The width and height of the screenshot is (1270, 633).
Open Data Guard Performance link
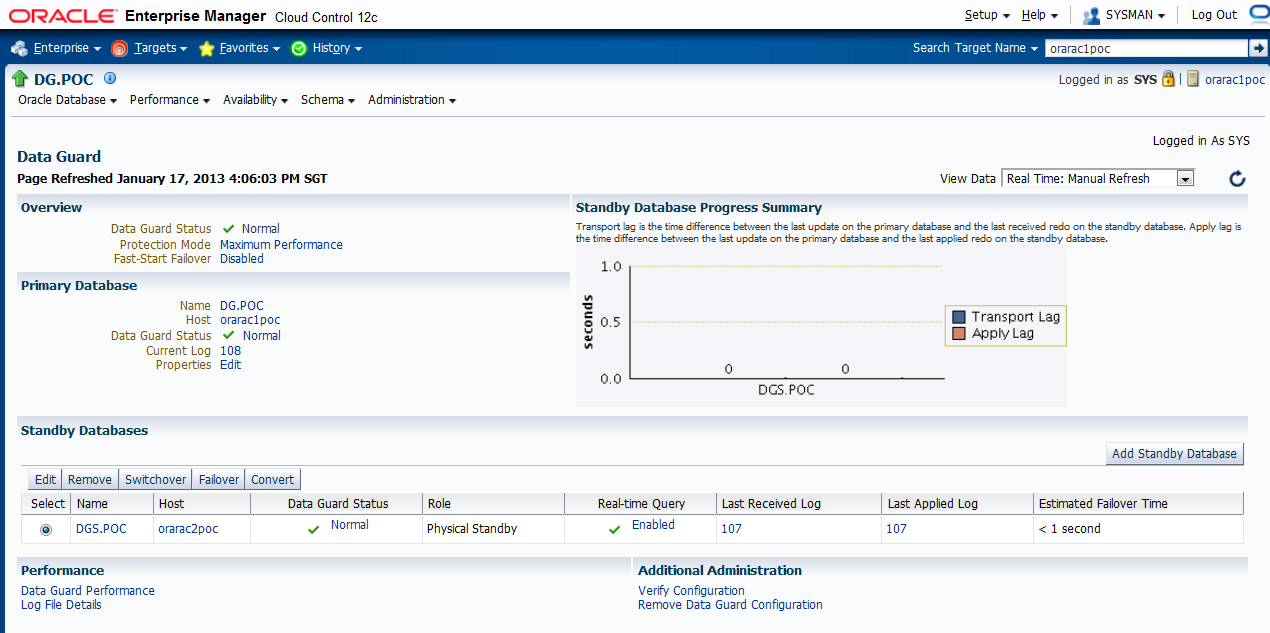pos(88,591)
